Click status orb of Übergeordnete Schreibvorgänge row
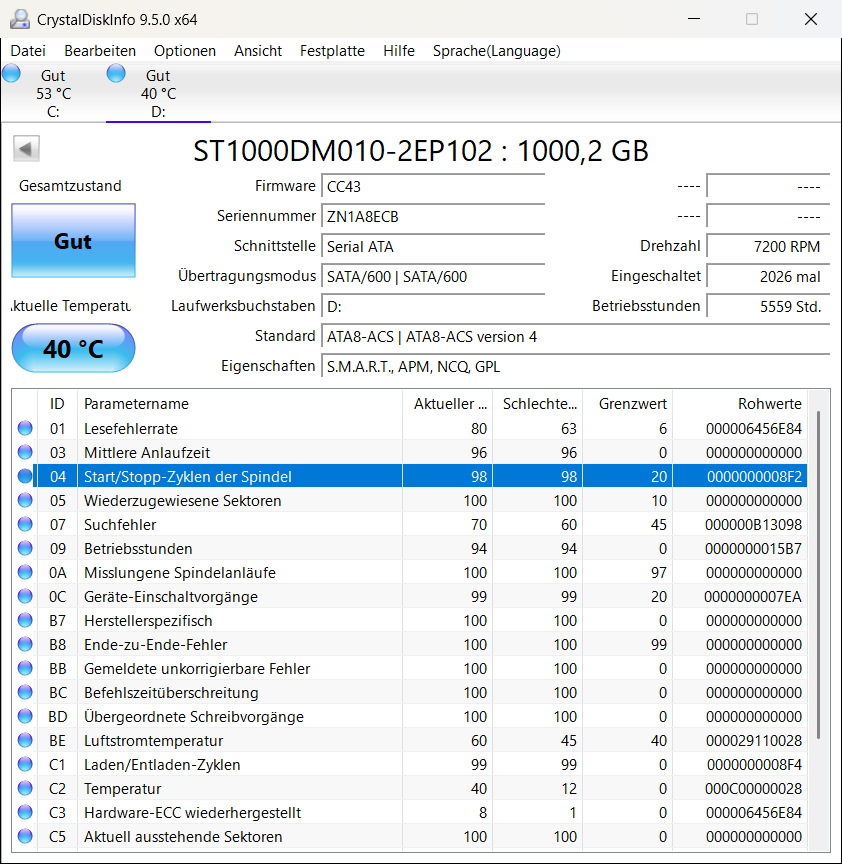 click(x=25, y=716)
